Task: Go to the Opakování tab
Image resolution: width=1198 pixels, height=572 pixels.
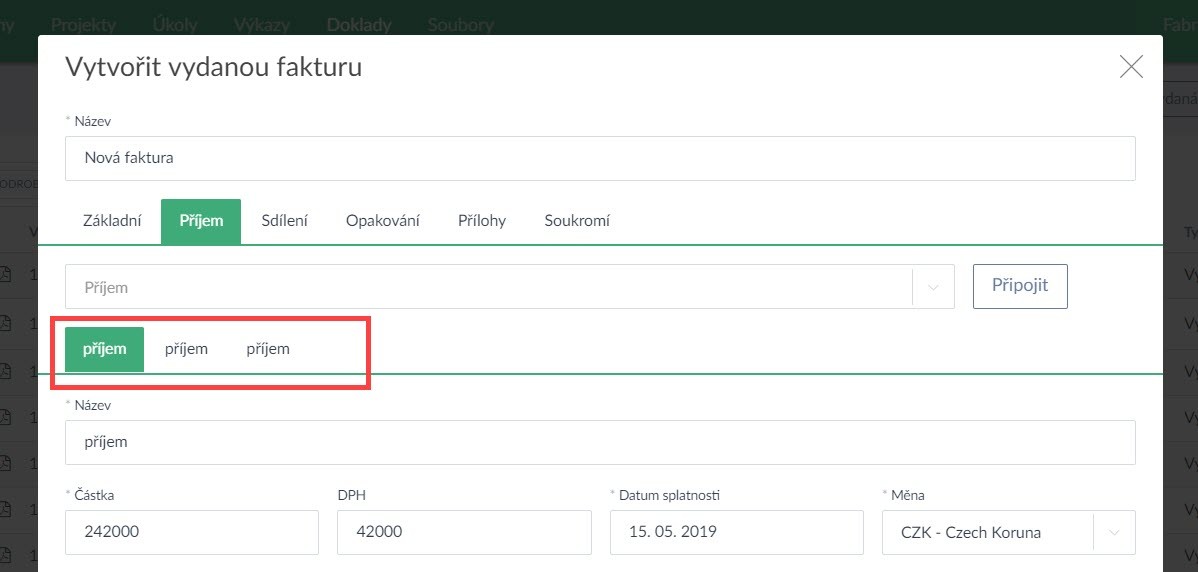Action: click(x=382, y=221)
